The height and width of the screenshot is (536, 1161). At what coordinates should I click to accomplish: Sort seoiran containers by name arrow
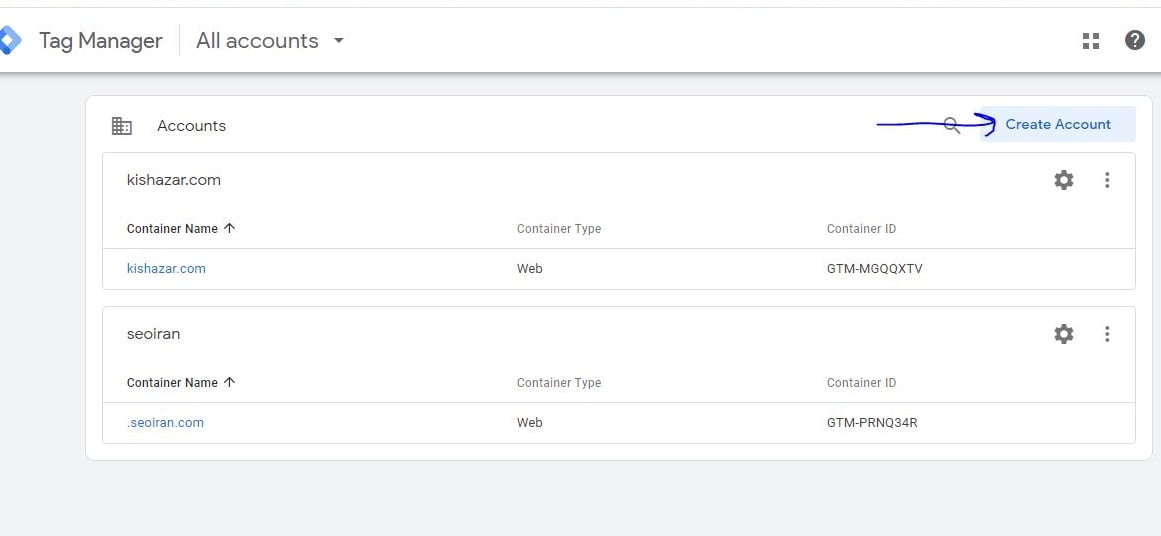pos(230,382)
